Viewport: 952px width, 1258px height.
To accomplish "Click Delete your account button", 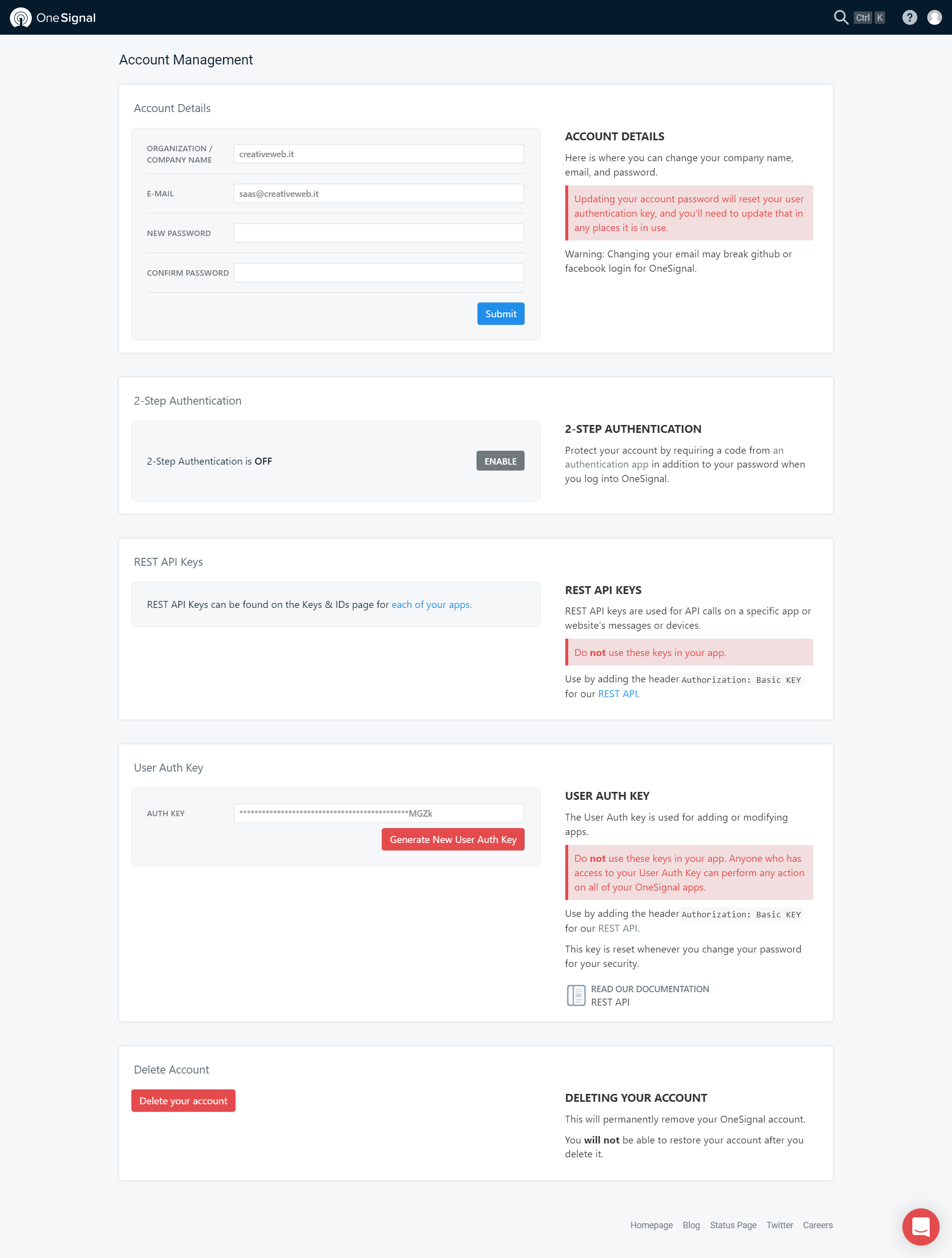I will pyautogui.click(x=184, y=1100).
